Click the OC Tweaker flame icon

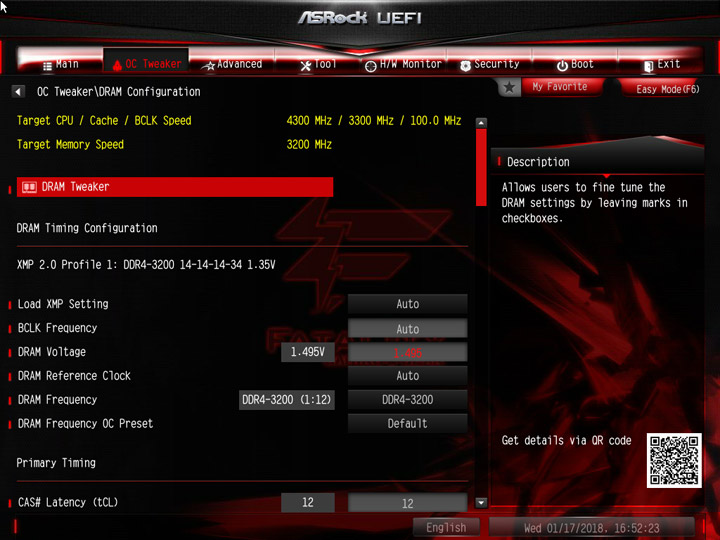coord(117,65)
